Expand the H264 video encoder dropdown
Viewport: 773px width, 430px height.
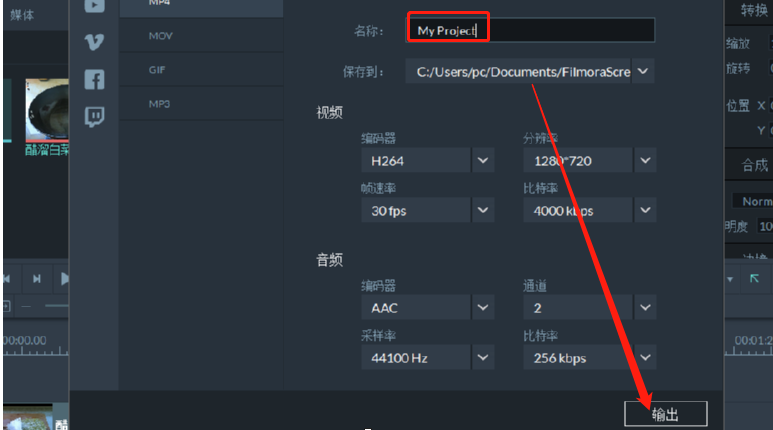click(483, 160)
